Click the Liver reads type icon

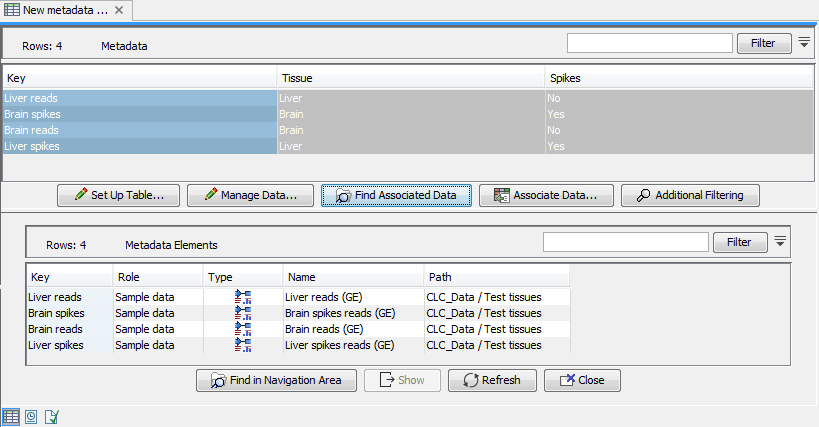pyautogui.click(x=243, y=296)
